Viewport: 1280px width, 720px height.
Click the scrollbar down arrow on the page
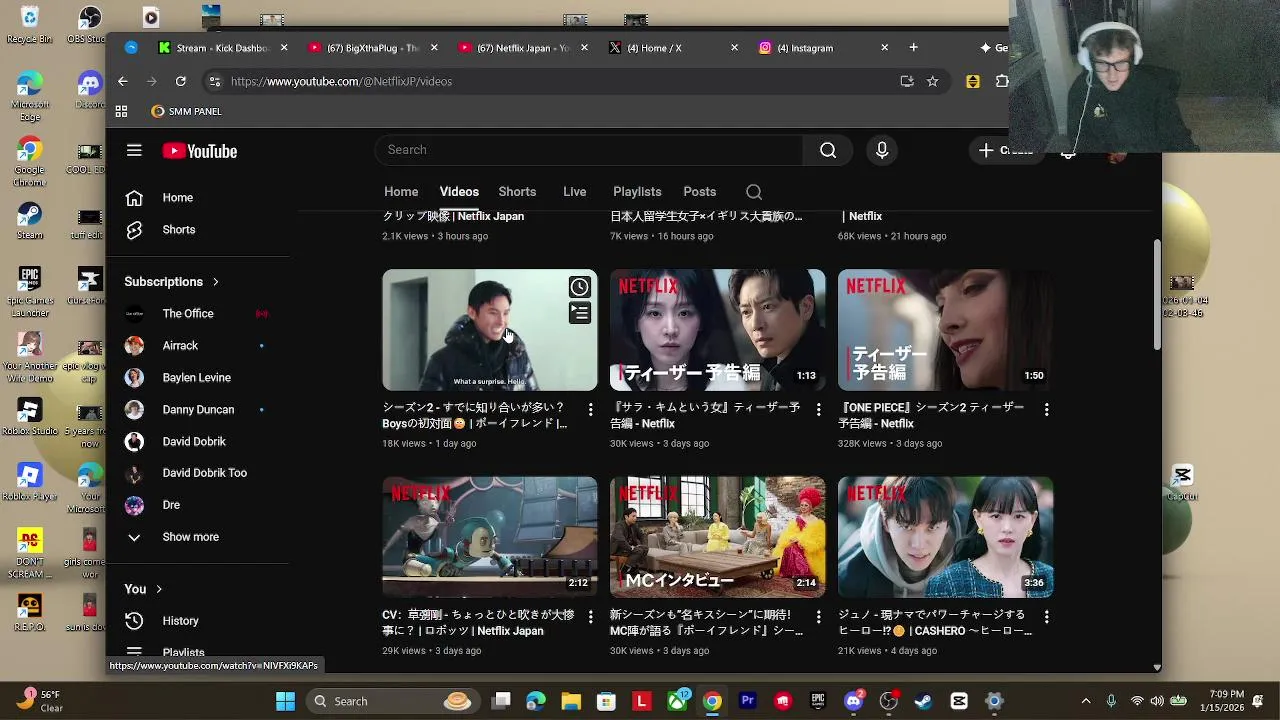(1157, 667)
